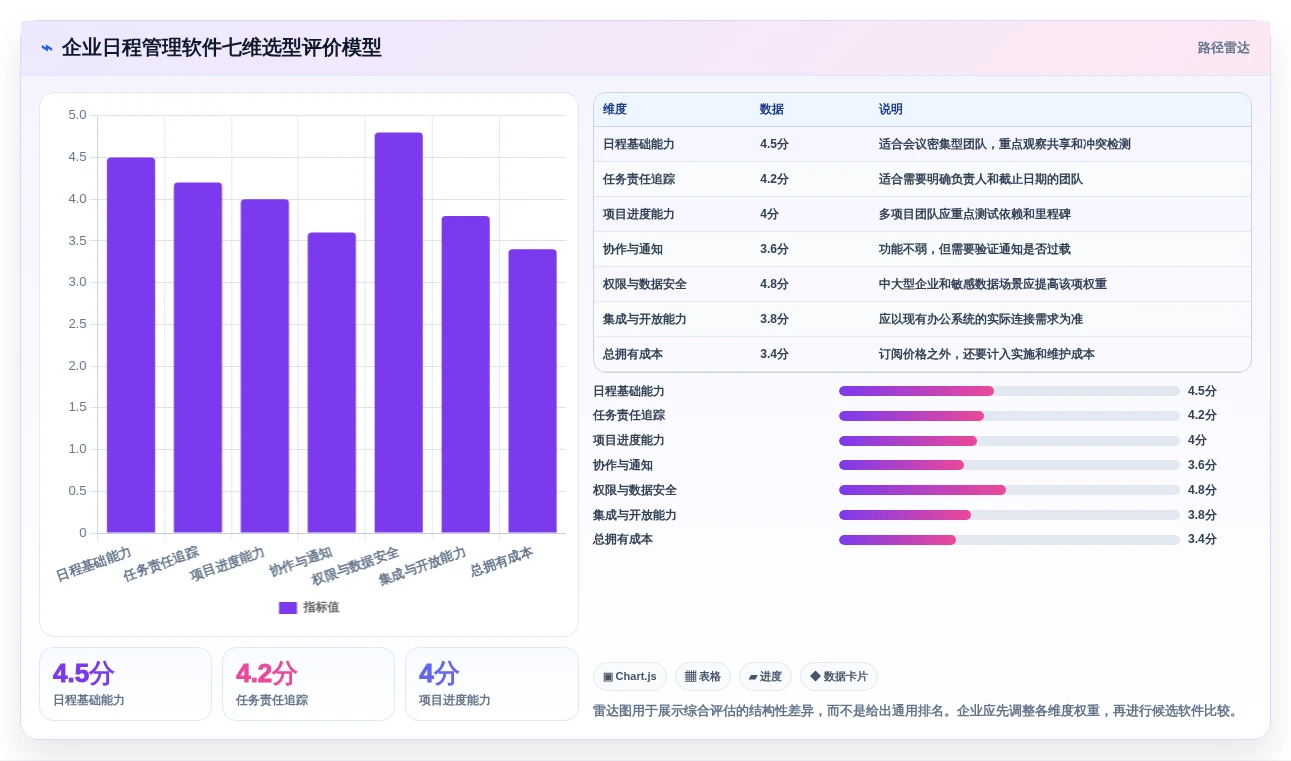The height and width of the screenshot is (761, 1291).
Task: Open the 4分 项目进度能力 data card
Action: click(x=492, y=684)
